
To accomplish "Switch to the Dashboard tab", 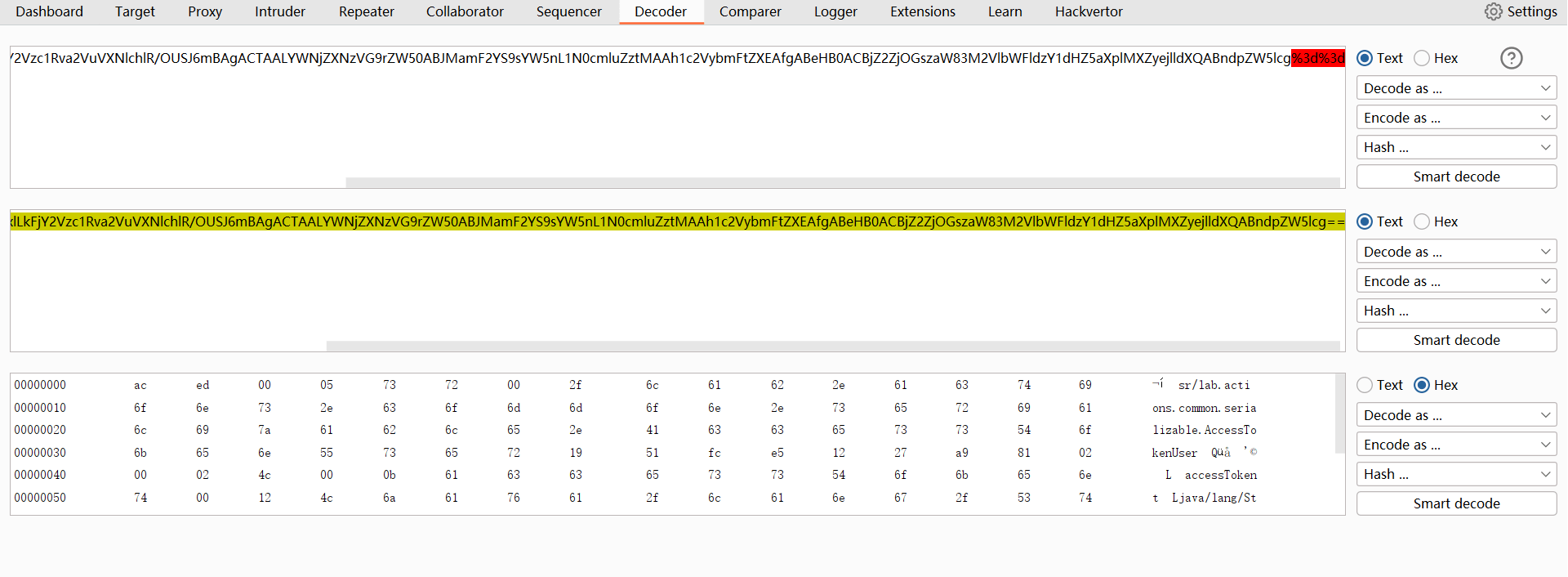I will (x=50, y=11).
